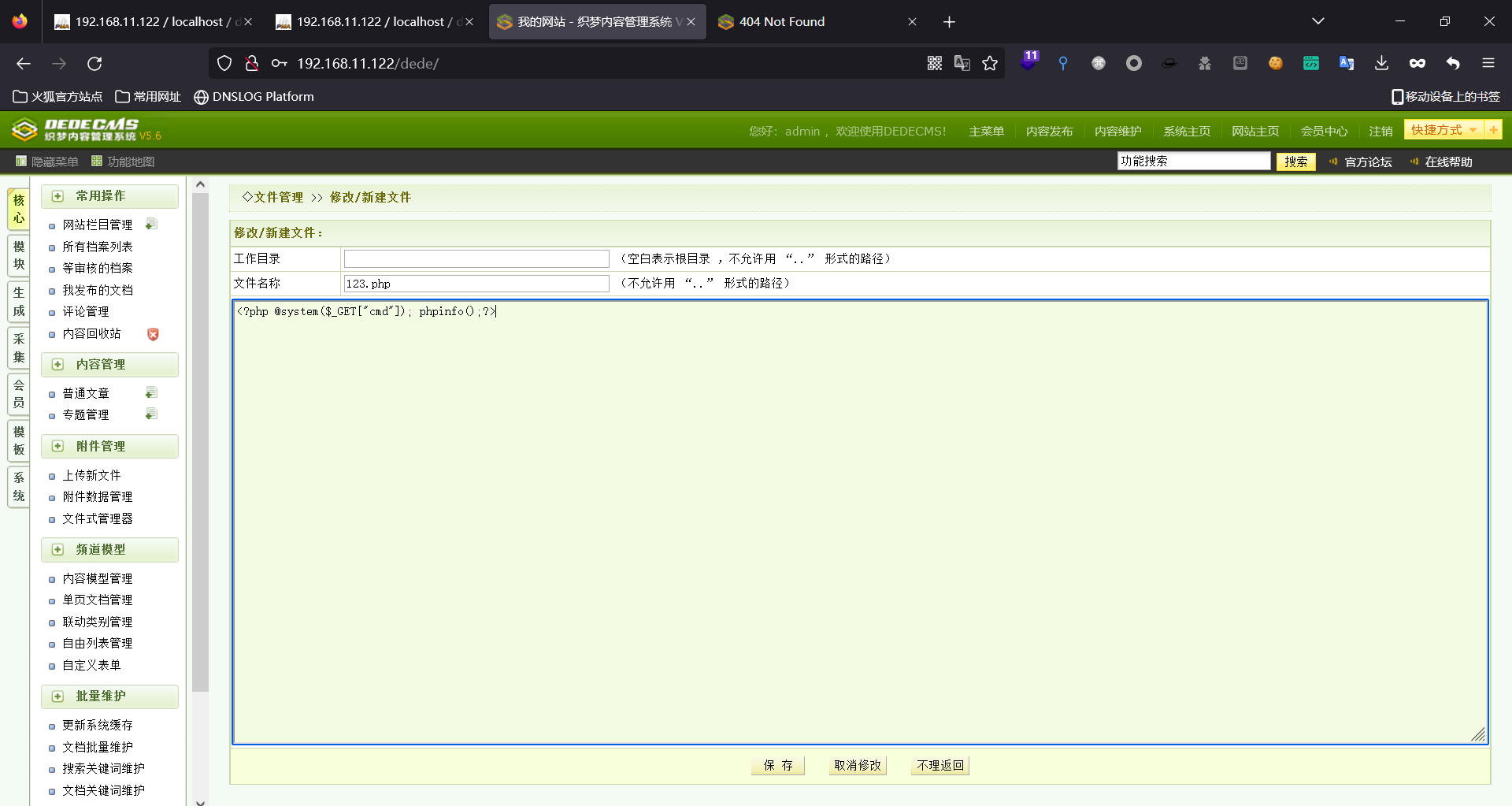Click the plus button beside 快捷方式
The height and width of the screenshot is (806, 1512).
click(x=1493, y=130)
